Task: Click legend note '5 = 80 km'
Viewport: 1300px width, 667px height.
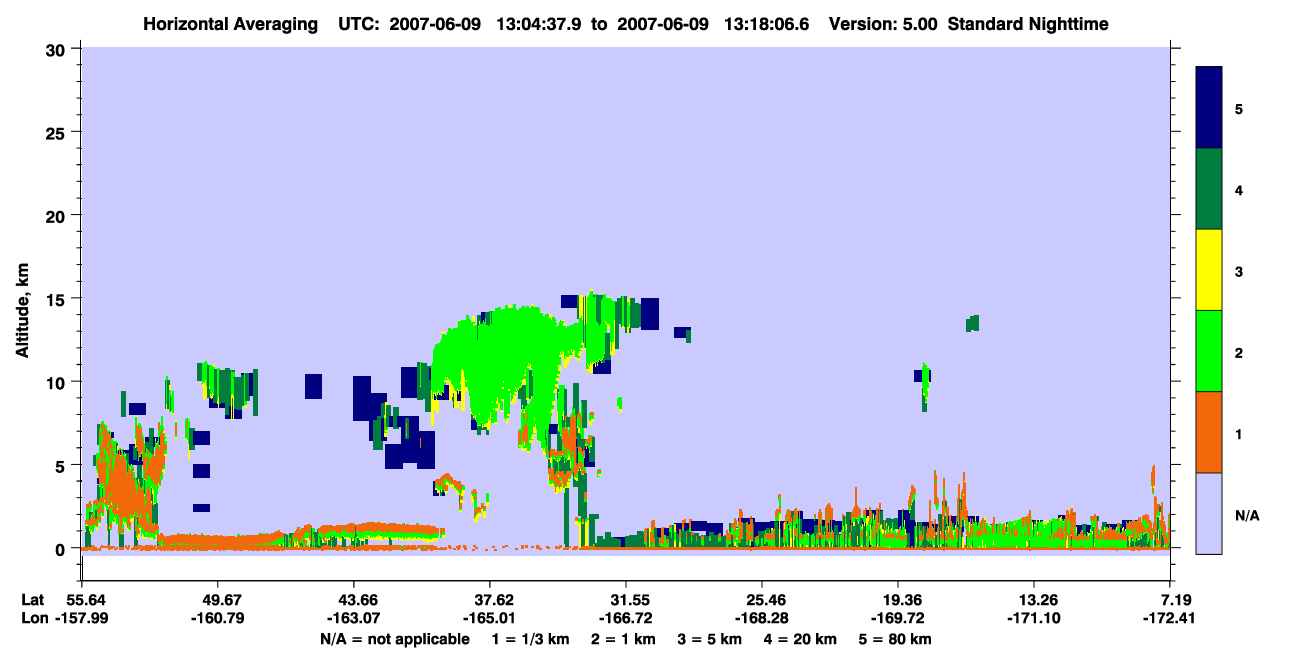Action: (x=897, y=639)
